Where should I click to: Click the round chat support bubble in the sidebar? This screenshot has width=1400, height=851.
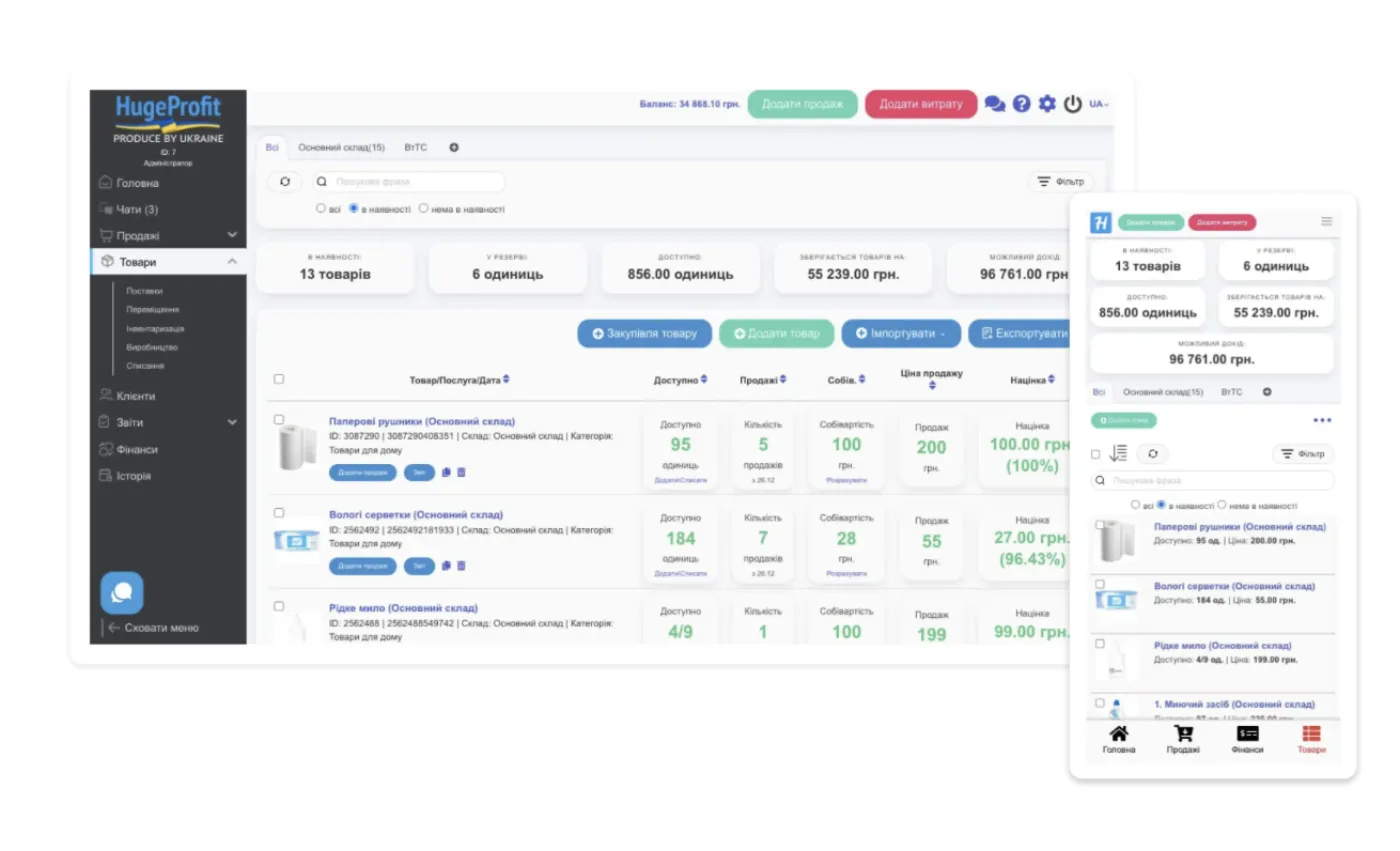(122, 593)
